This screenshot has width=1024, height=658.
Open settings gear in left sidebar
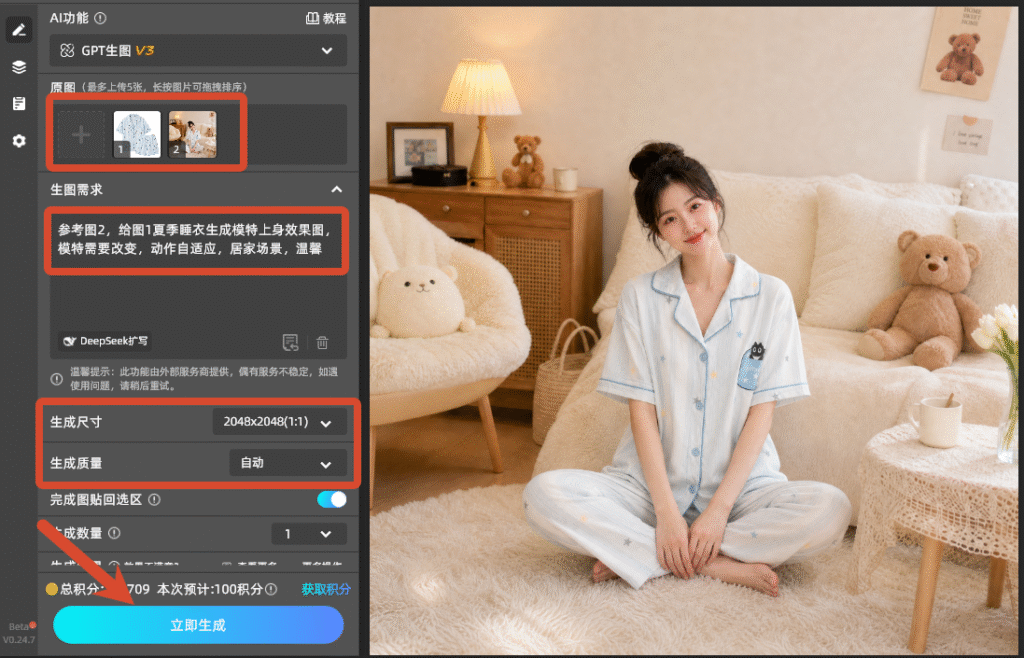click(x=19, y=140)
